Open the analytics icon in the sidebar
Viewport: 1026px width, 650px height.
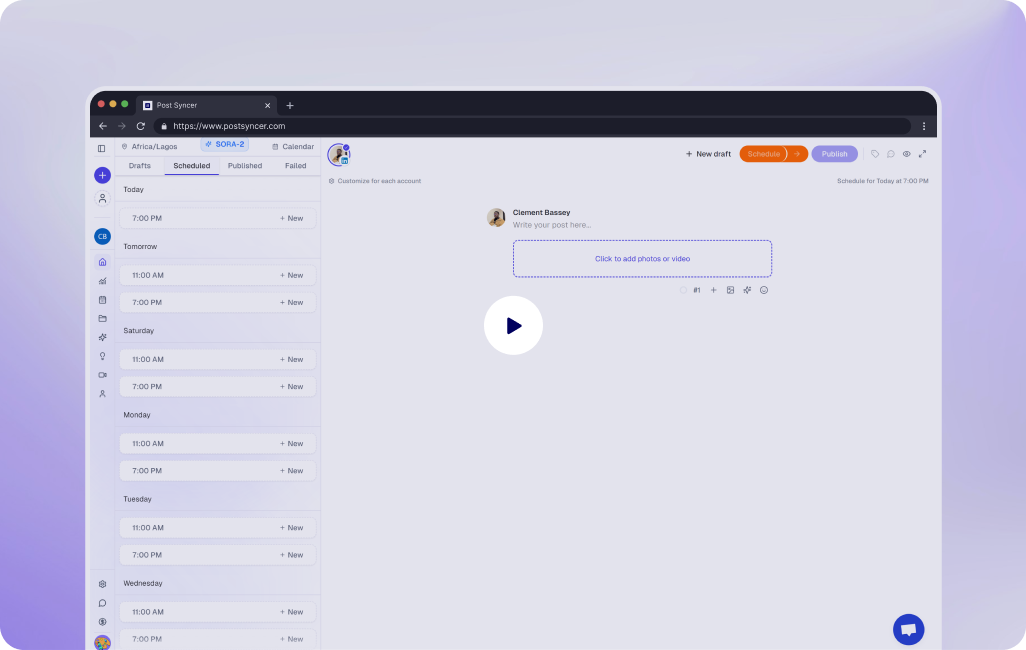click(x=102, y=281)
